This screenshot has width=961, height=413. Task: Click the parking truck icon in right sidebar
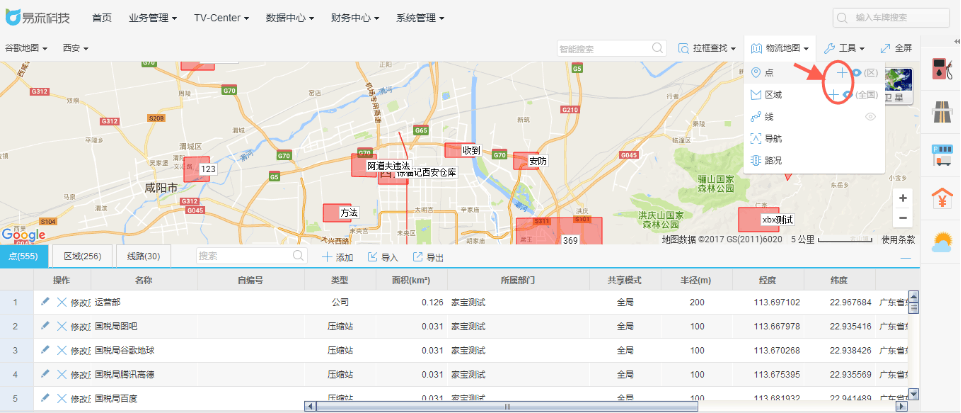coord(942,155)
